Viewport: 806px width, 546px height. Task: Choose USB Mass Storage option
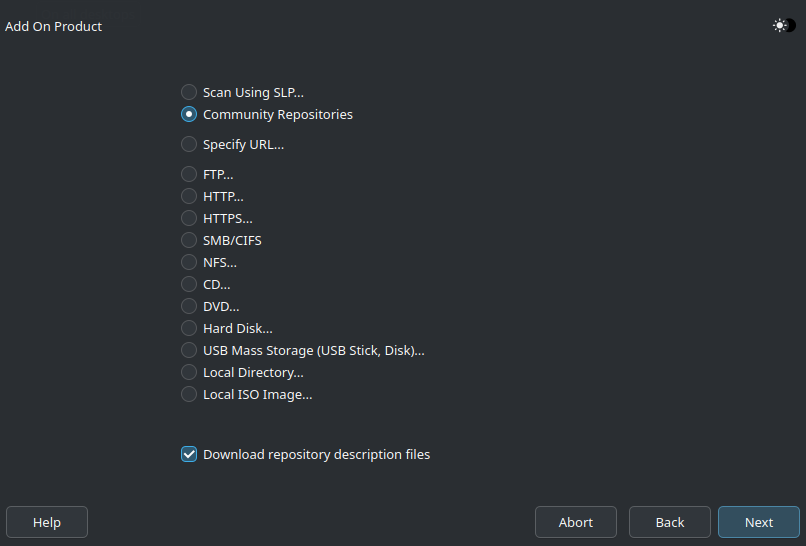pos(189,350)
